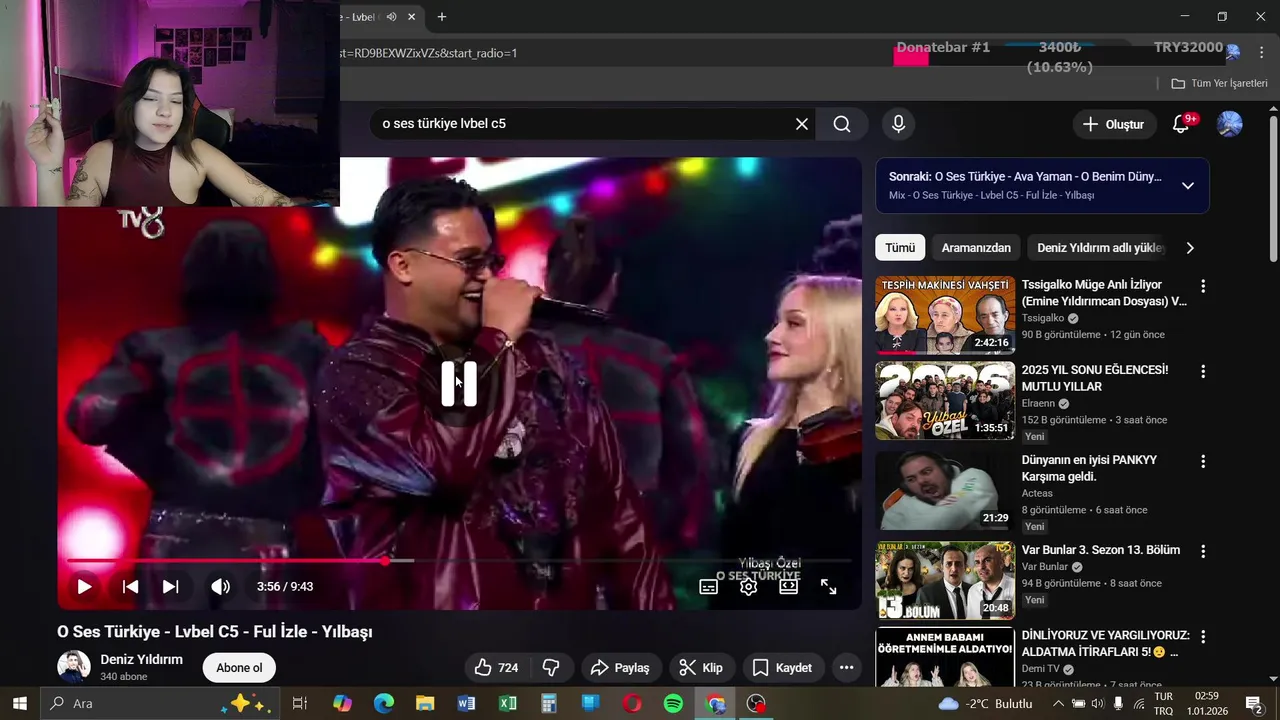Open Task View on the taskbar
Viewport: 1280px width, 720px height.
click(x=299, y=703)
